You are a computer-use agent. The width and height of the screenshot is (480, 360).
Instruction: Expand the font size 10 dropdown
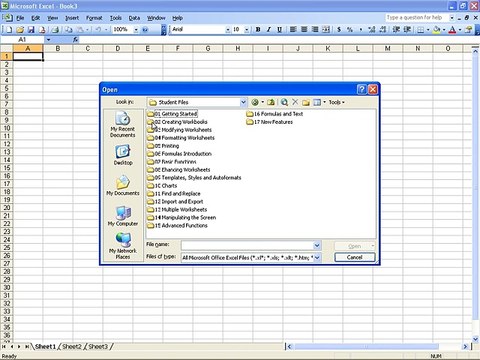pos(247,30)
